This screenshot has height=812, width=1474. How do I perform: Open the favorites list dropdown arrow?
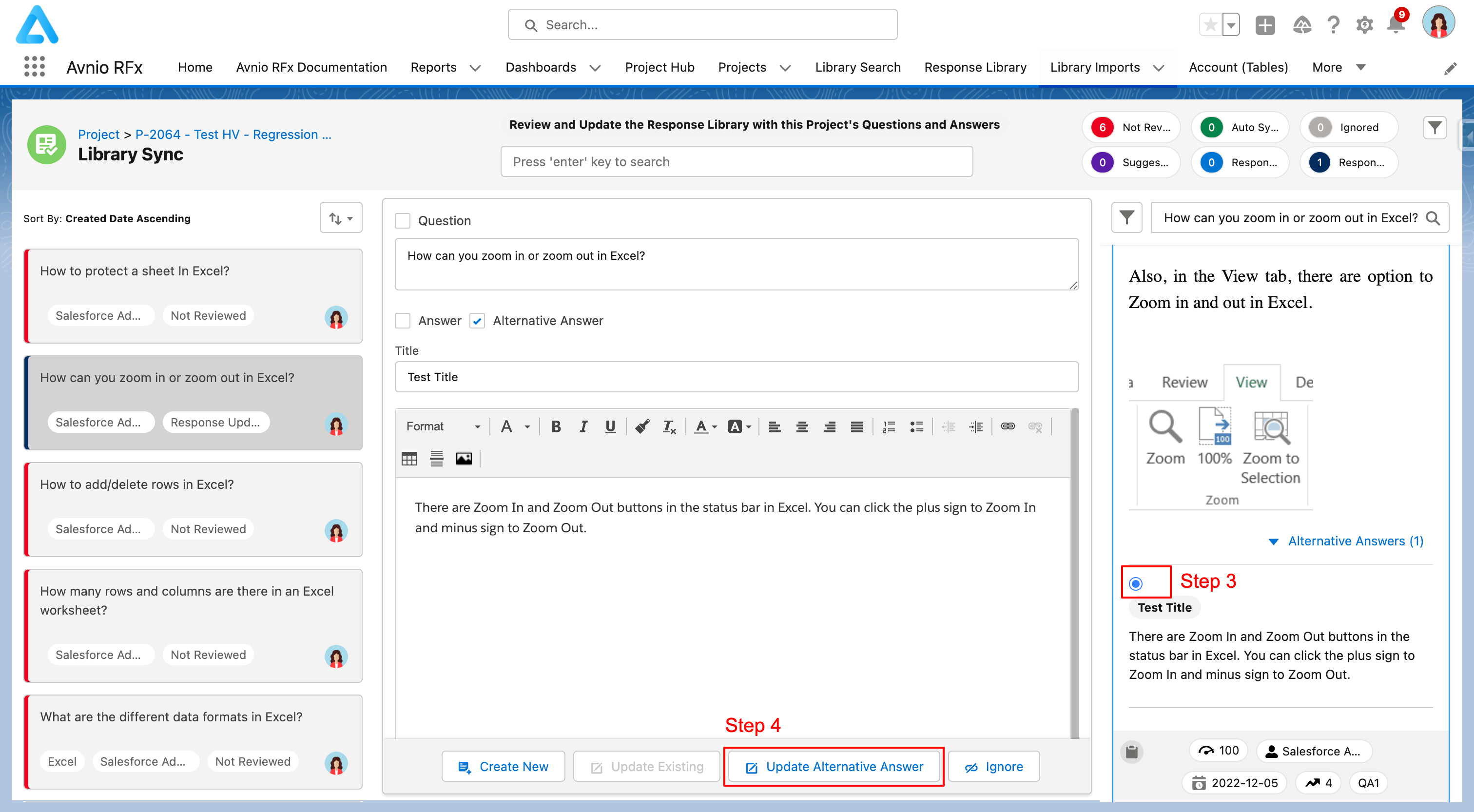click(x=1231, y=24)
